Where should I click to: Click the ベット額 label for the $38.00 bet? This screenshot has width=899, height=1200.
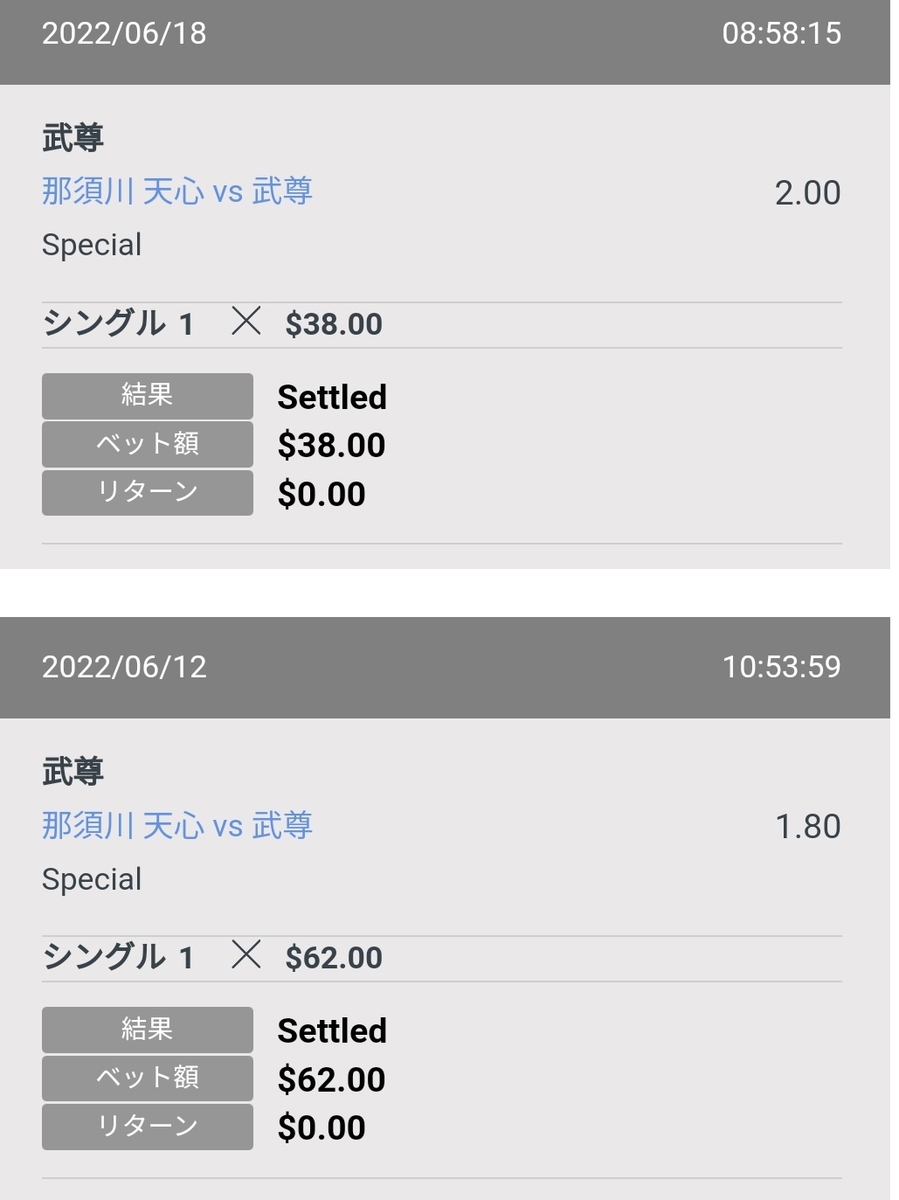point(147,444)
